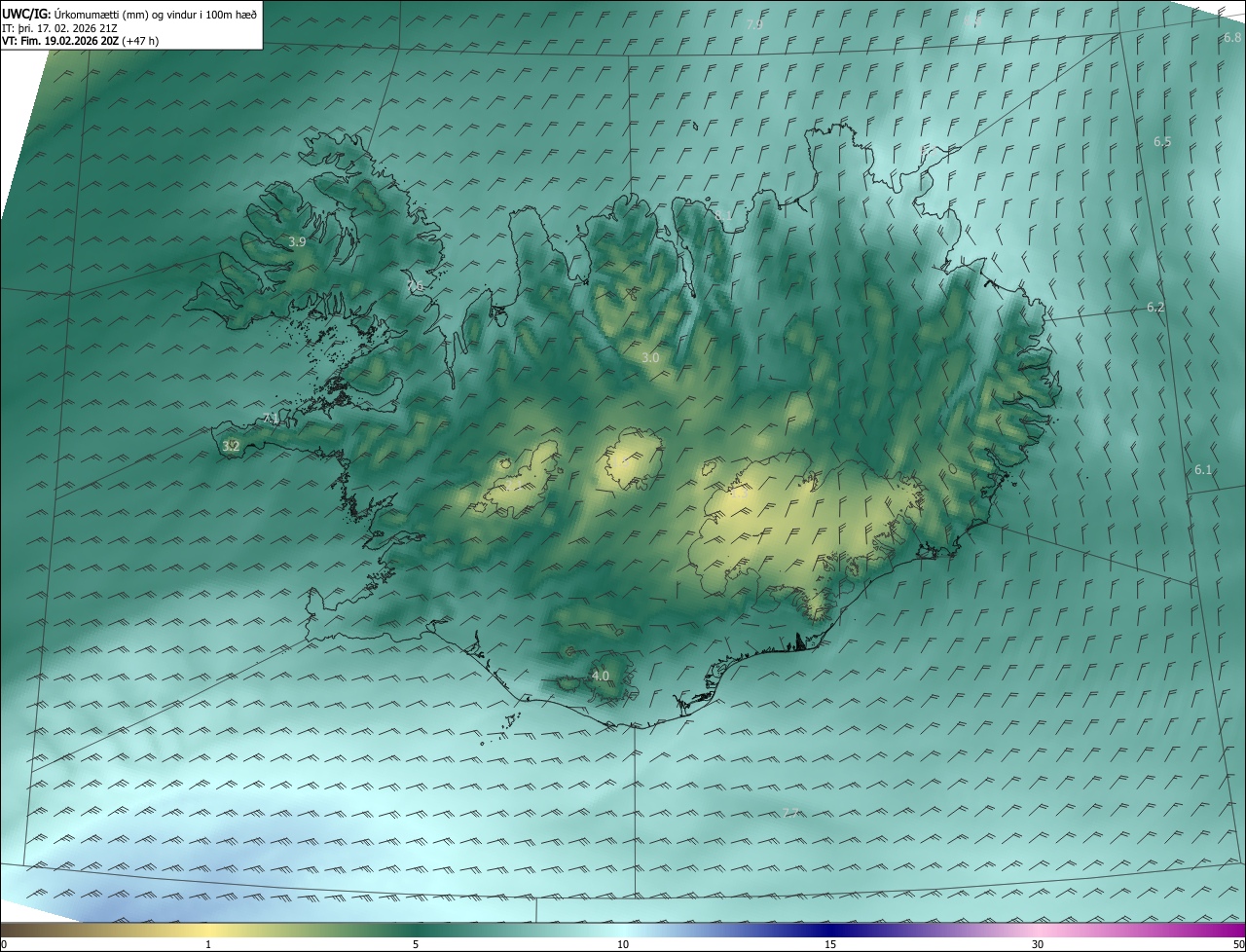1246x952 pixels.
Task: Click the colorbar tick label 0
Action: [x=4, y=944]
